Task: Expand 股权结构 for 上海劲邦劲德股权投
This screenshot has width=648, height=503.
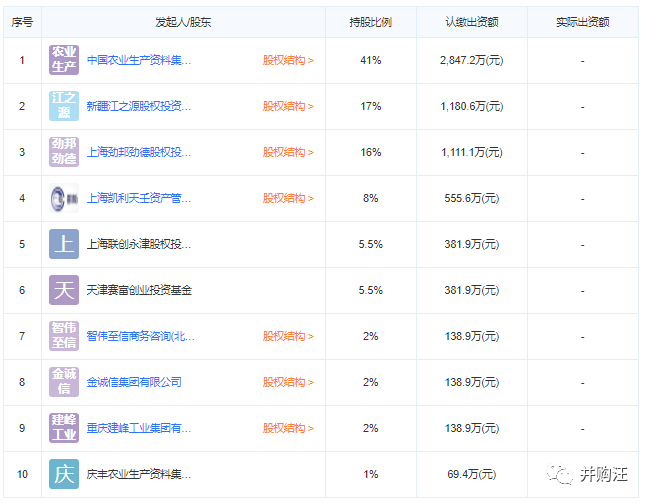Action: tap(288, 152)
